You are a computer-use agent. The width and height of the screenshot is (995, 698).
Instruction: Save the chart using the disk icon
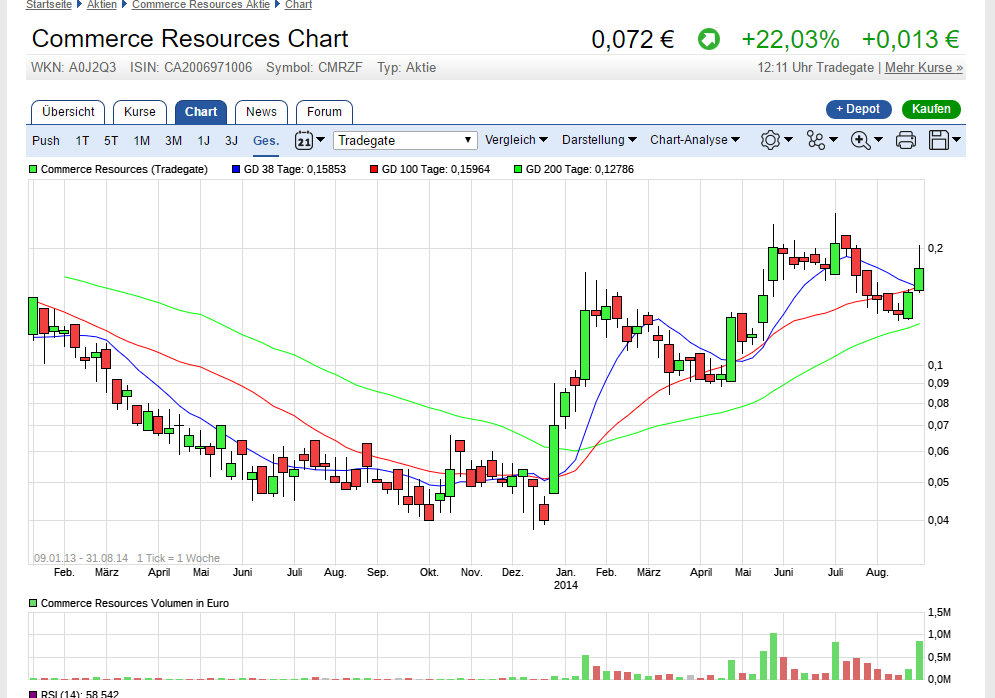click(x=938, y=140)
